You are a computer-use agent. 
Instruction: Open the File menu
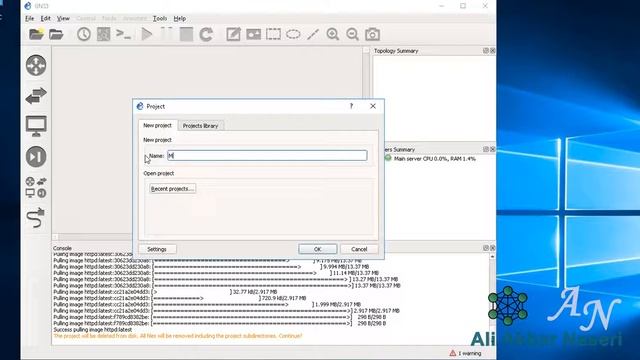click(x=29, y=18)
